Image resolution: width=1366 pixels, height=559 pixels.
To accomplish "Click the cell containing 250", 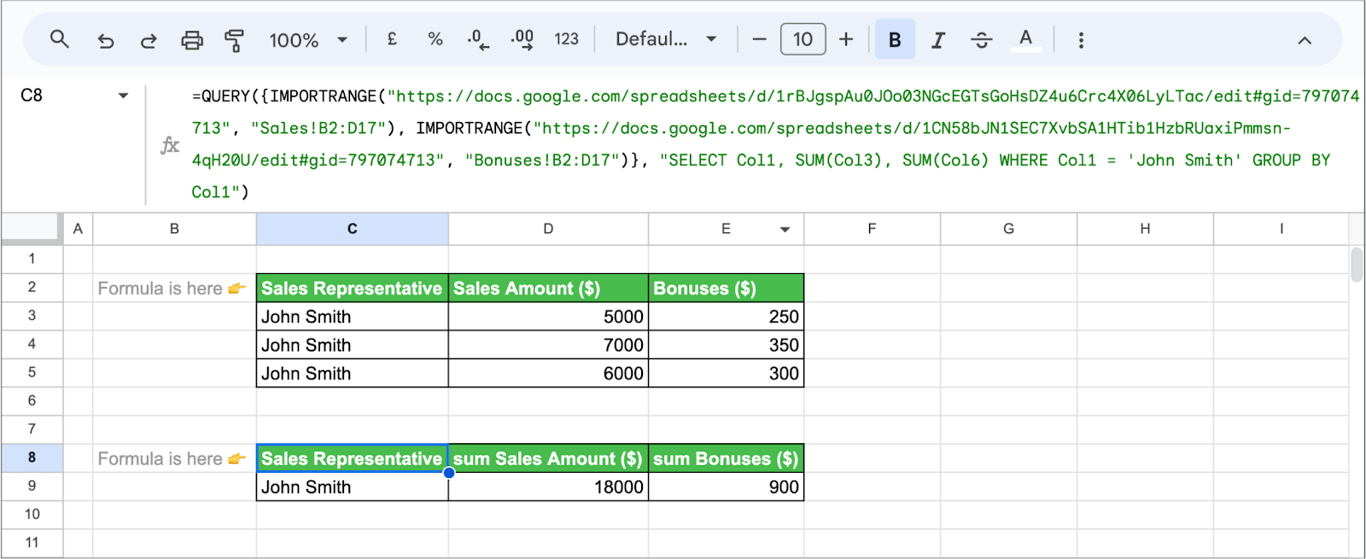I will (726, 316).
